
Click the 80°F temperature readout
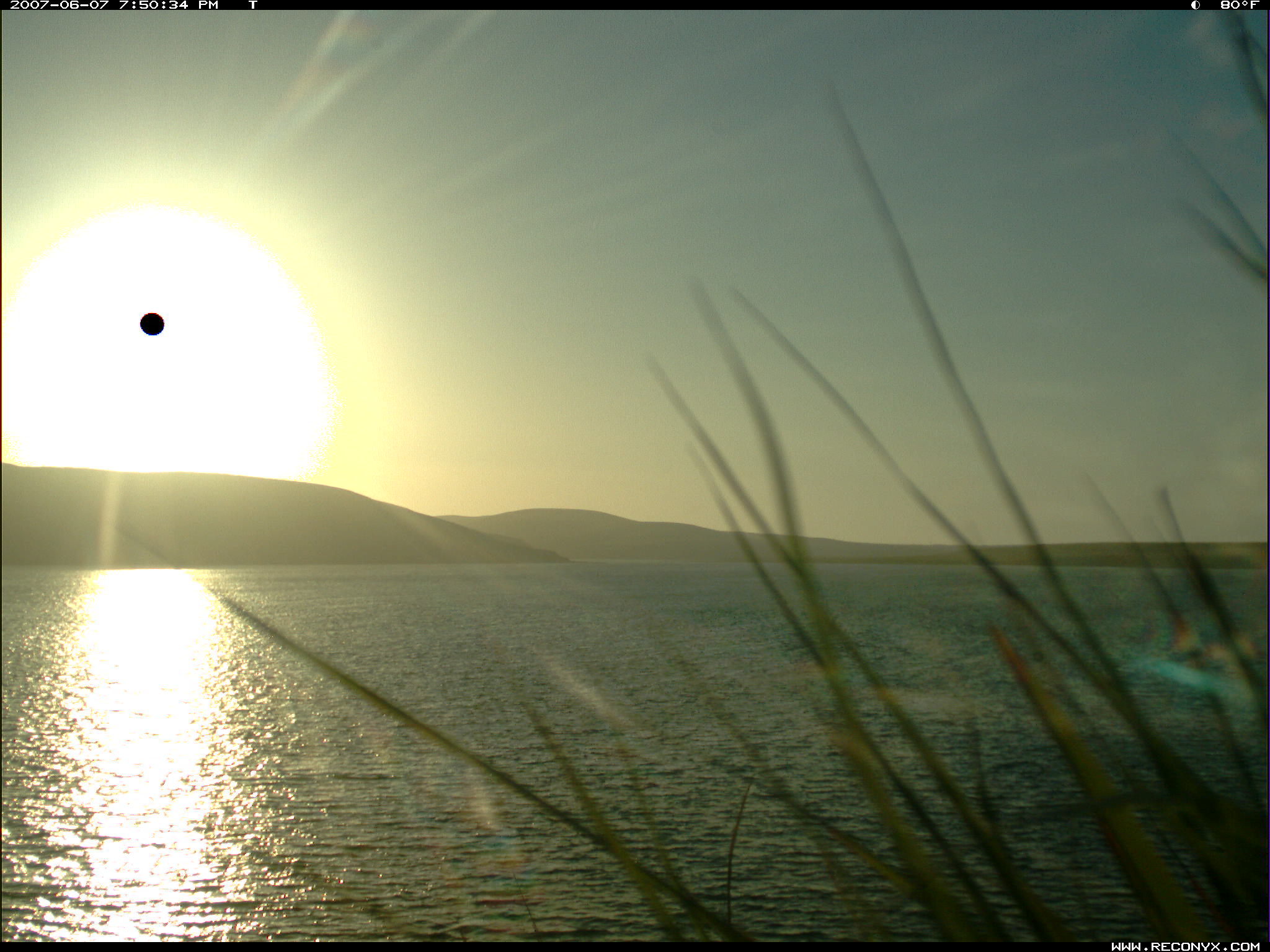[x=1239, y=5]
